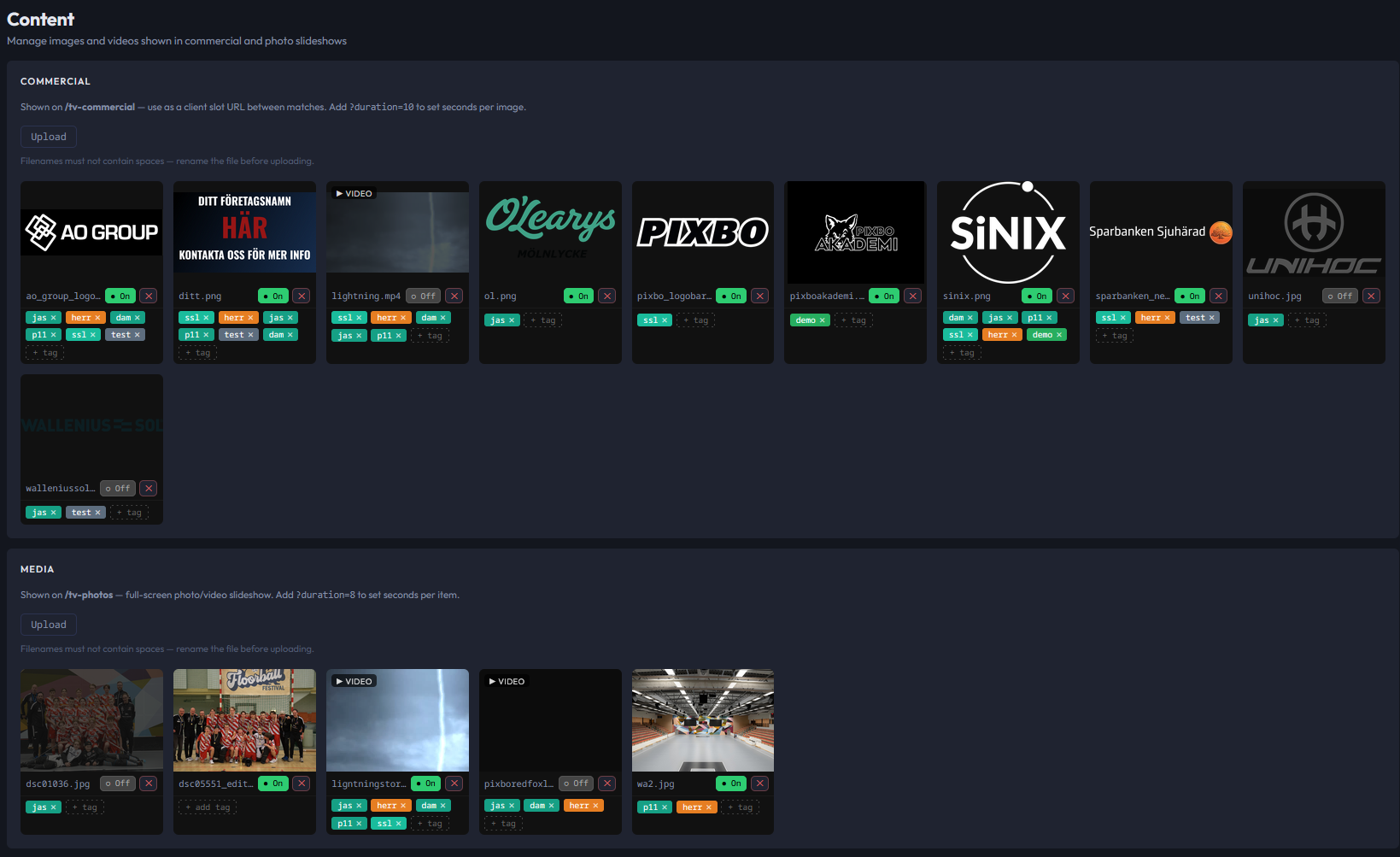Open wa2.jpg arena photo thumbnail
Viewport: 1400px width, 857px height.
[x=703, y=720]
